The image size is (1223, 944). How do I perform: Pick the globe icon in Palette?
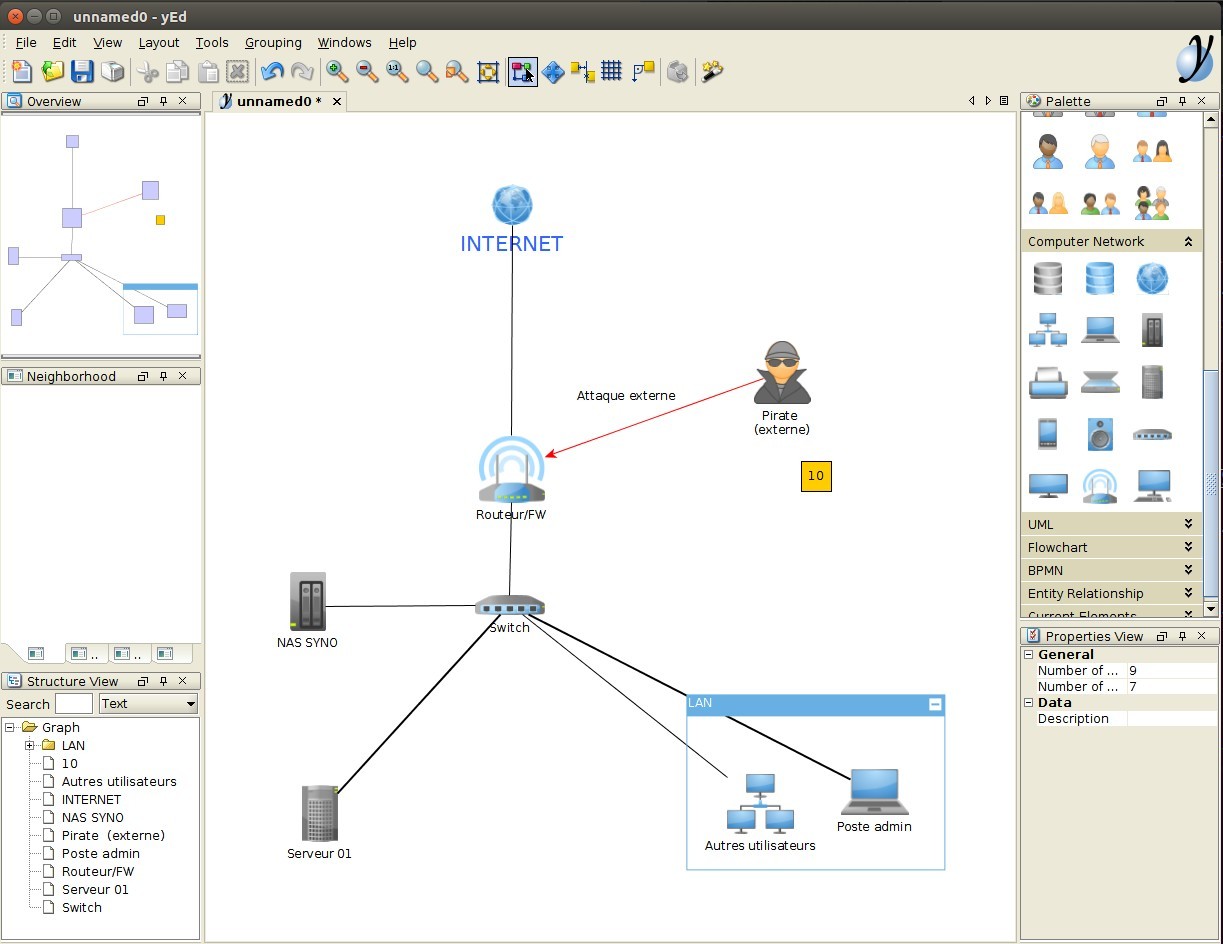(1152, 278)
